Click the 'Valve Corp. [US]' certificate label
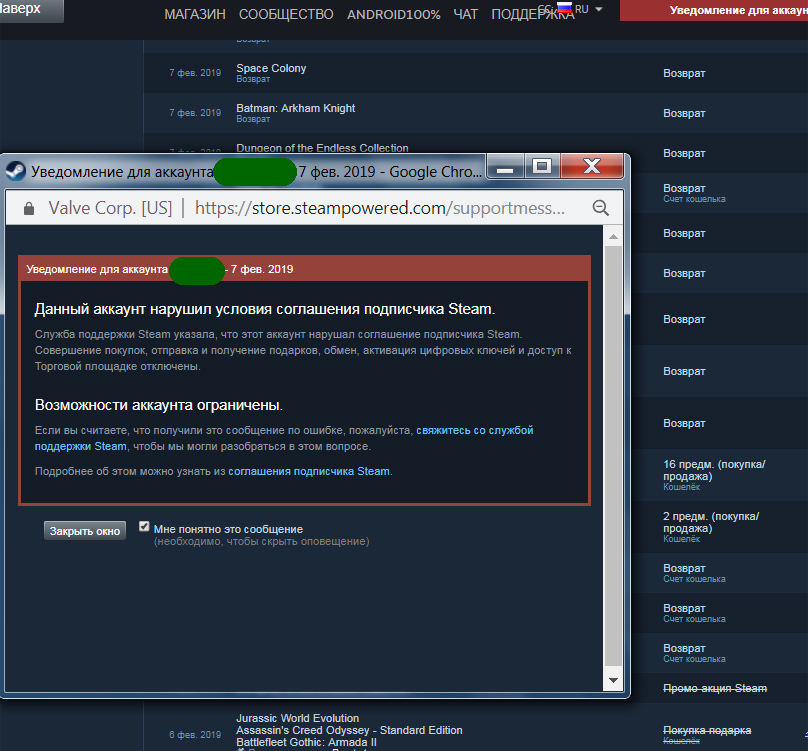Viewport: 808px width, 751px height. (110, 208)
